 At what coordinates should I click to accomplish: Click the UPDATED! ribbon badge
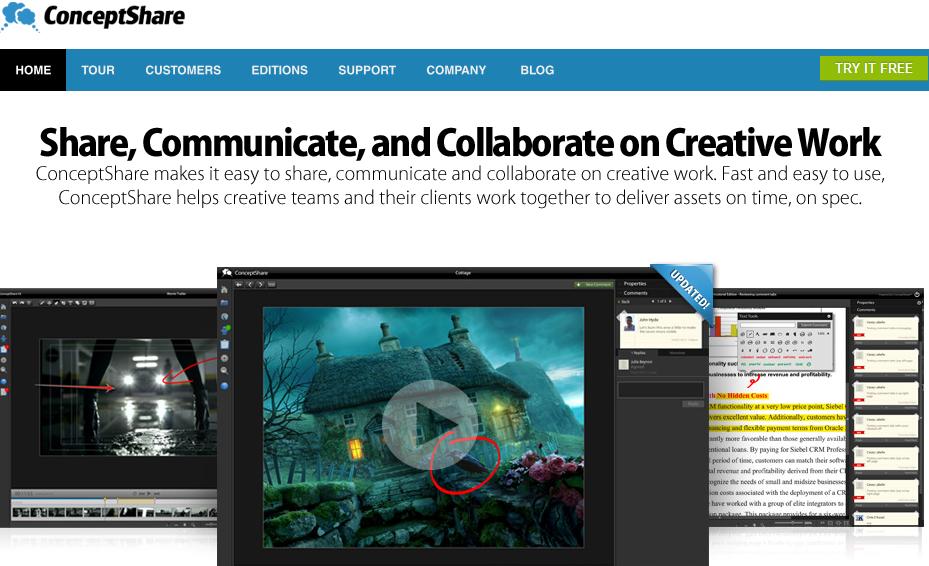(684, 294)
